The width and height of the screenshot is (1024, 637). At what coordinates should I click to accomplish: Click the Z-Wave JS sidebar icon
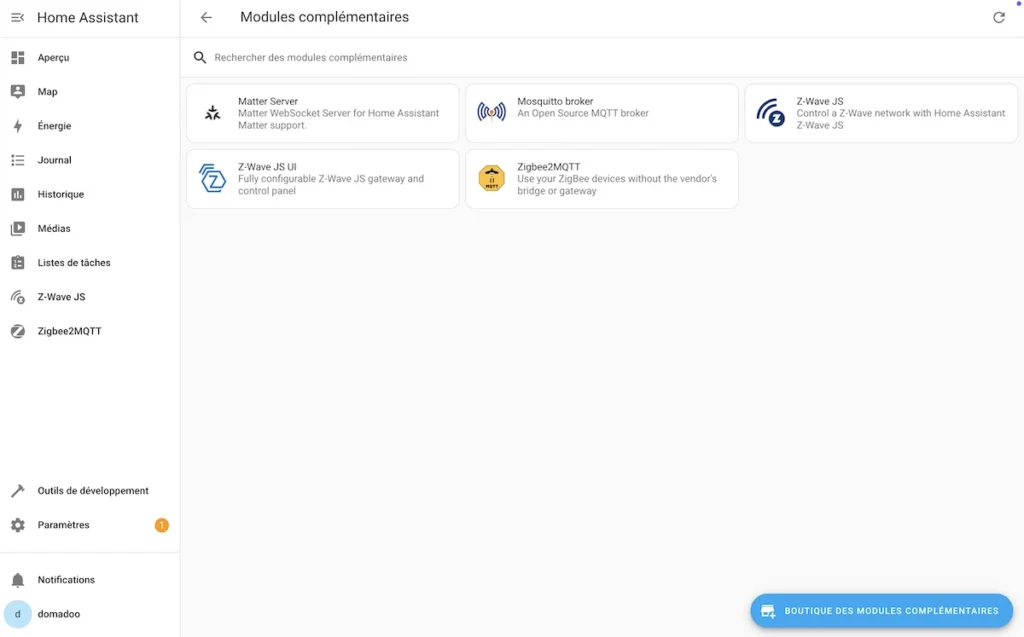point(18,297)
